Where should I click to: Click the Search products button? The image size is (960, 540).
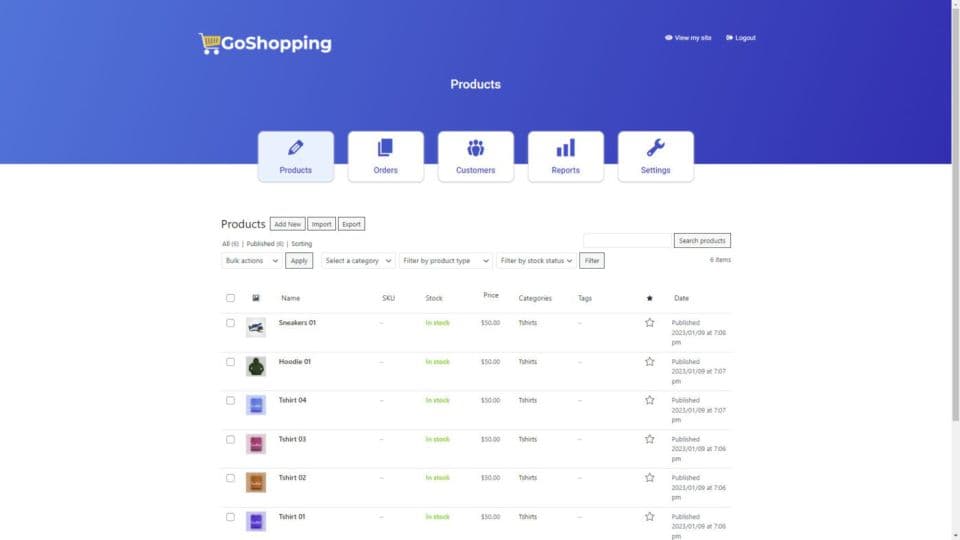coord(702,241)
